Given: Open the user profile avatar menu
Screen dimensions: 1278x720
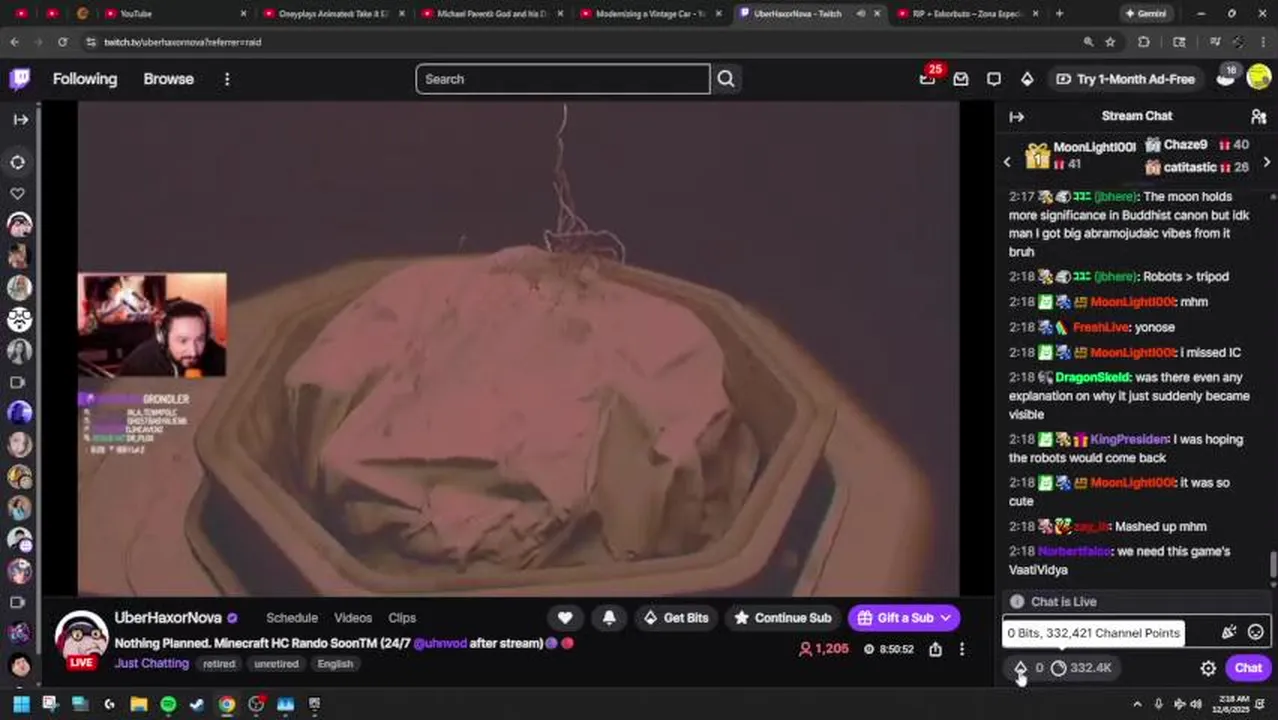Looking at the screenshot, I should (x=1258, y=78).
